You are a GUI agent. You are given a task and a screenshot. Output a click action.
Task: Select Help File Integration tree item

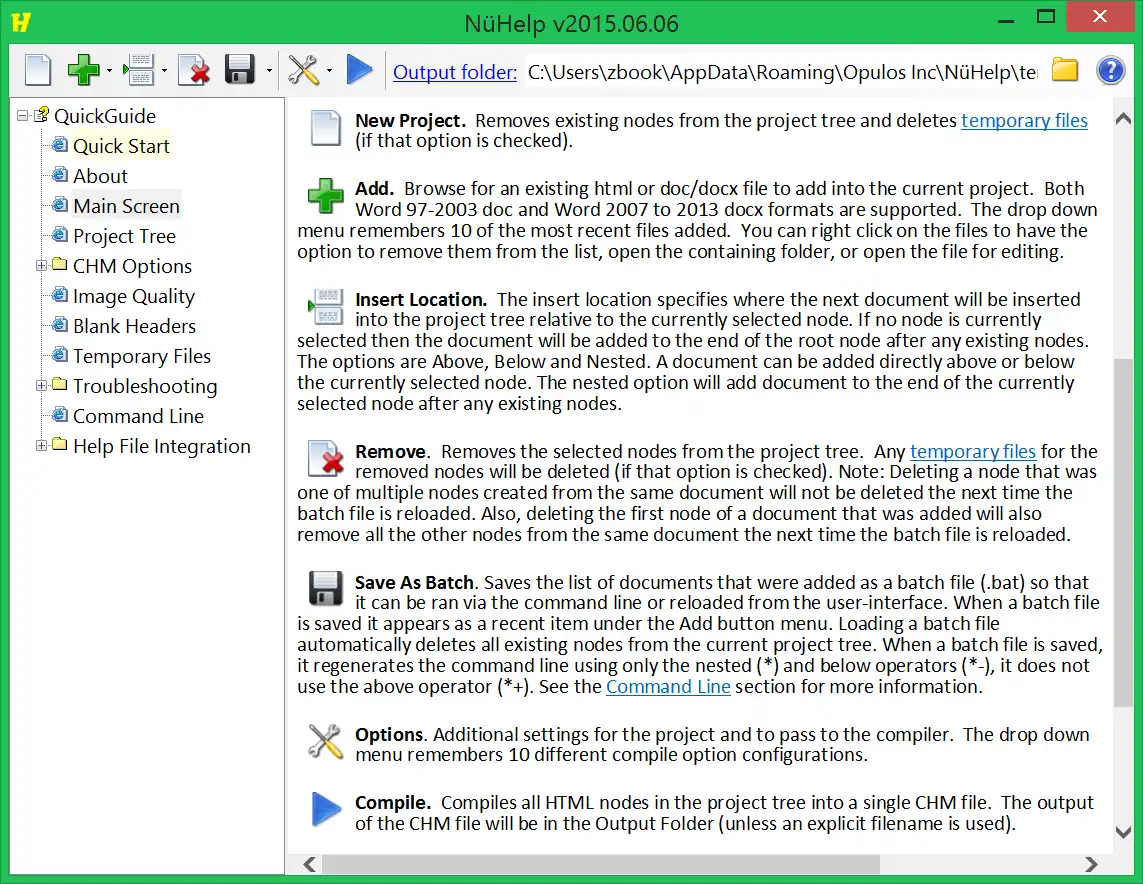(161, 446)
